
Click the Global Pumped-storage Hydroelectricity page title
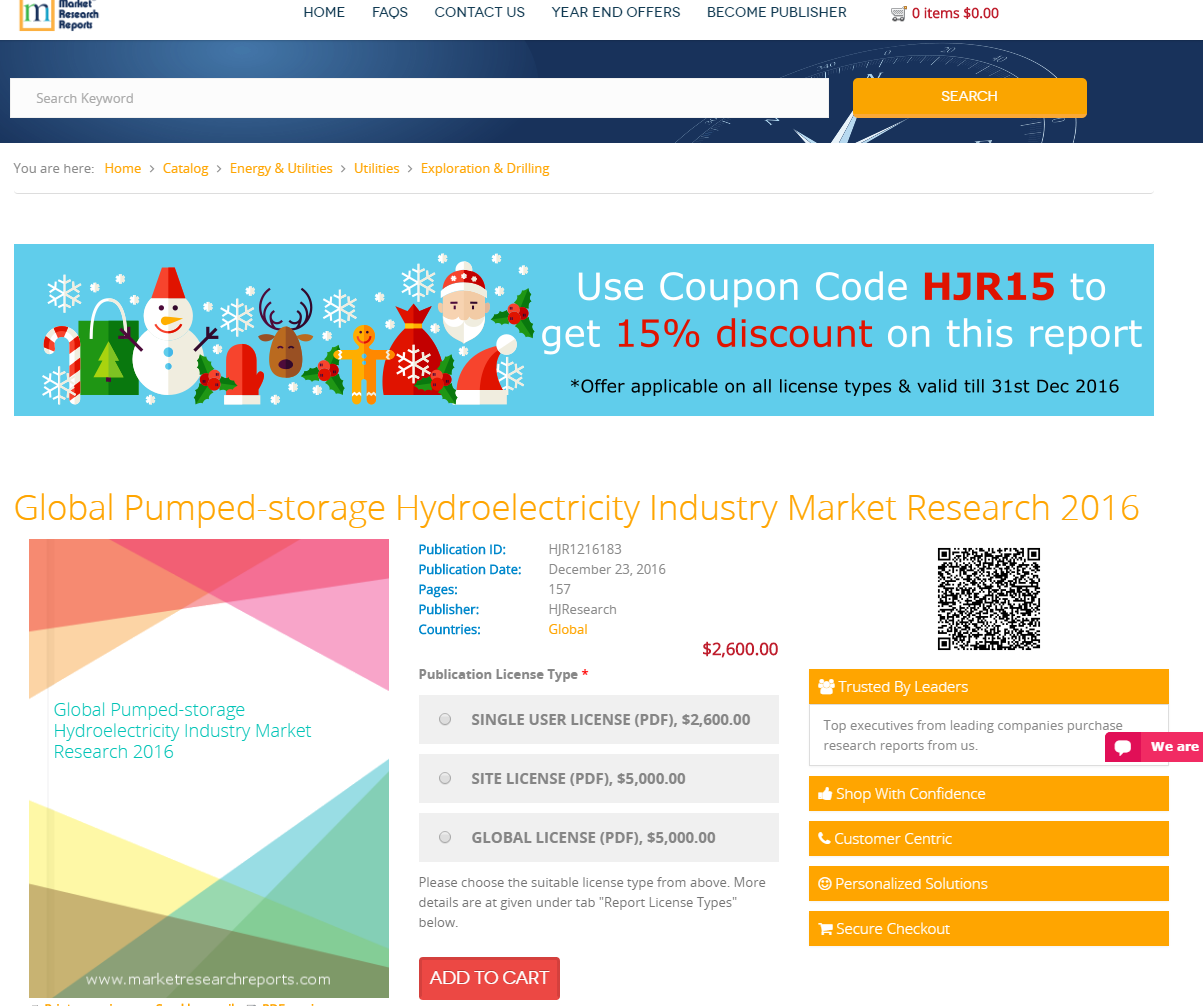click(x=577, y=508)
